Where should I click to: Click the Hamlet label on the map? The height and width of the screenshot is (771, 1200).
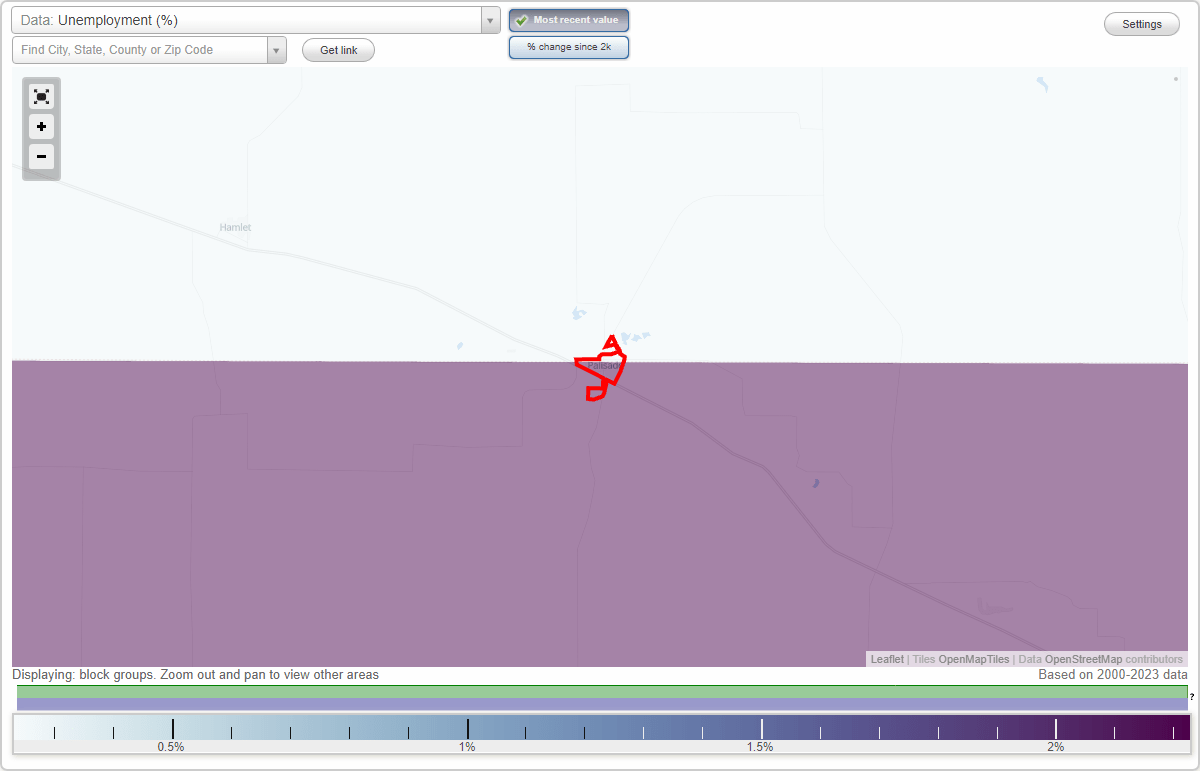click(x=235, y=228)
